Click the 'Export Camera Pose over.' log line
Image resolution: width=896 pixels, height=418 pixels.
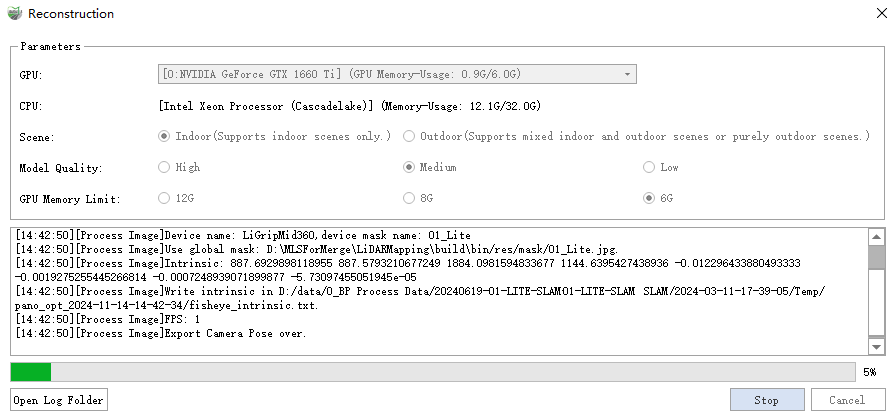point(161,333)
